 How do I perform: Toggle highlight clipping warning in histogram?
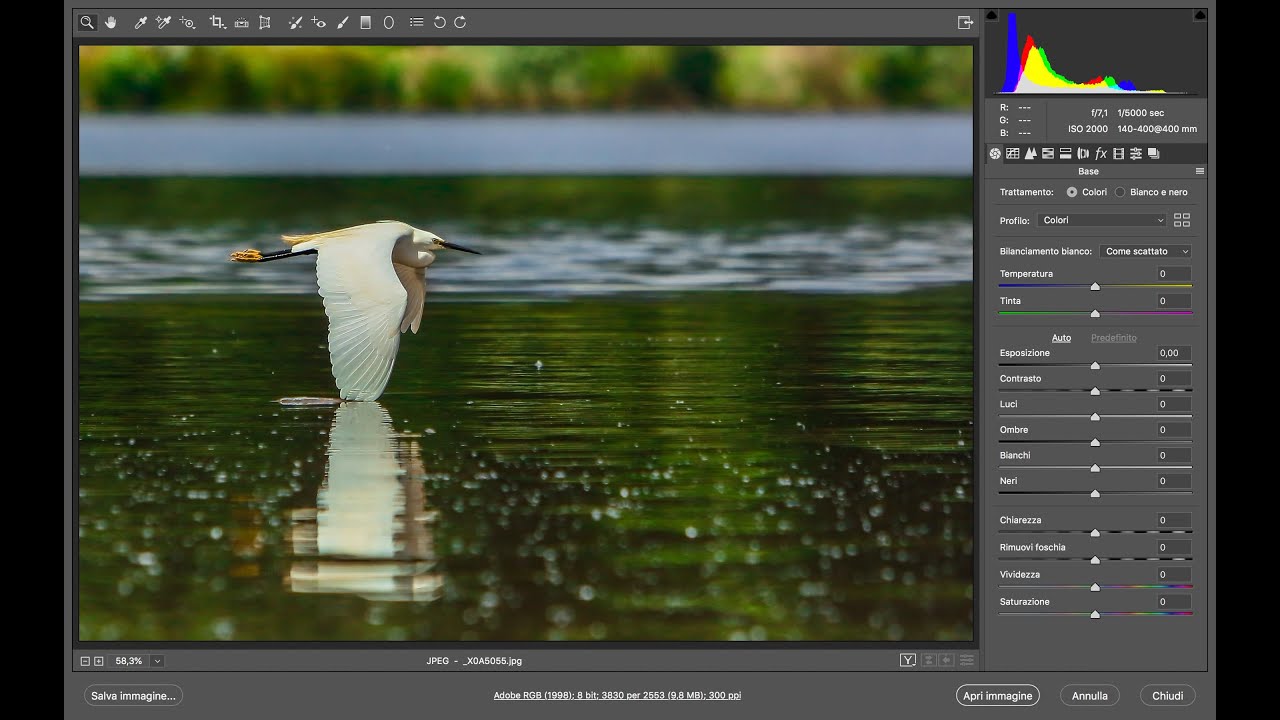[1199, 16]
